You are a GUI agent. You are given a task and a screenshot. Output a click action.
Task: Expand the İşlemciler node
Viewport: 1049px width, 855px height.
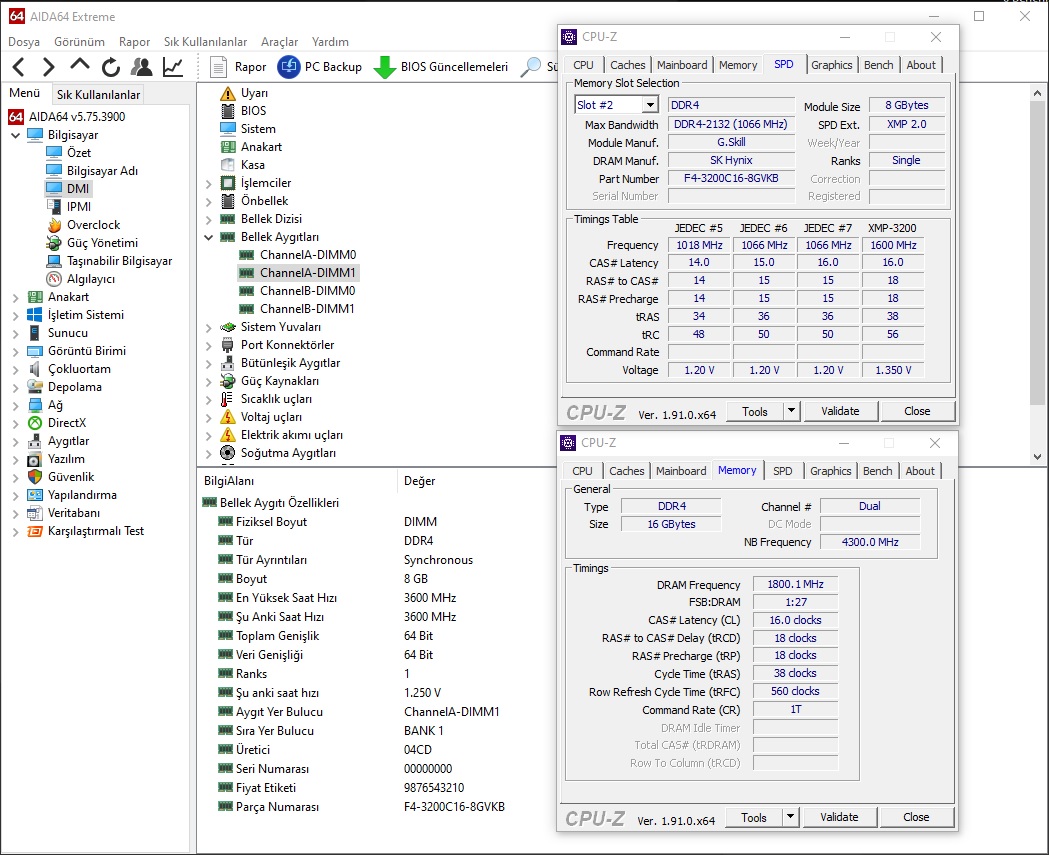point(209,183)
